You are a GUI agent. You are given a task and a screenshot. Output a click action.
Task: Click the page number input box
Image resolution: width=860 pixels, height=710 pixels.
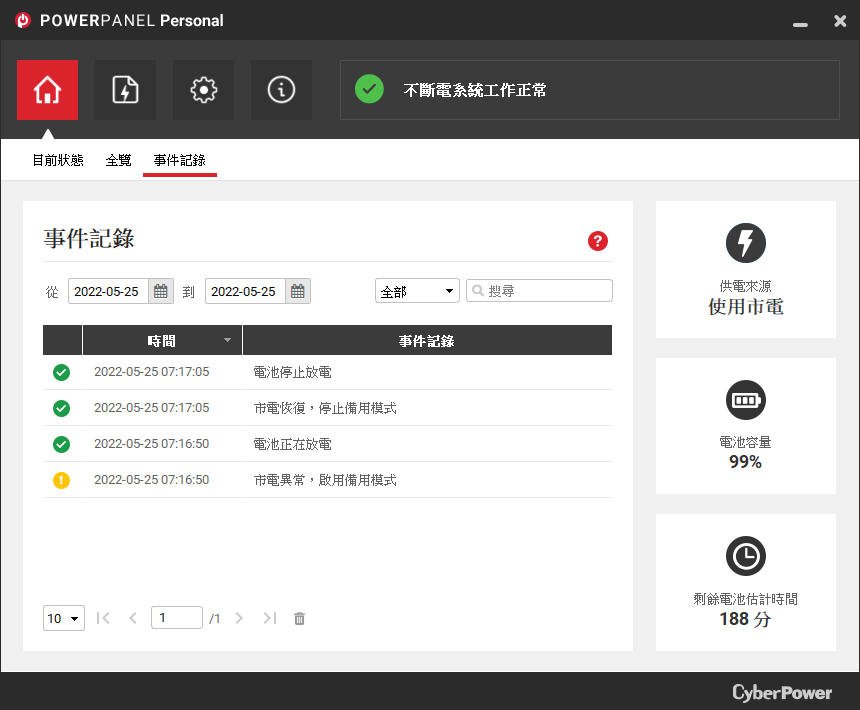click(177, 618)
